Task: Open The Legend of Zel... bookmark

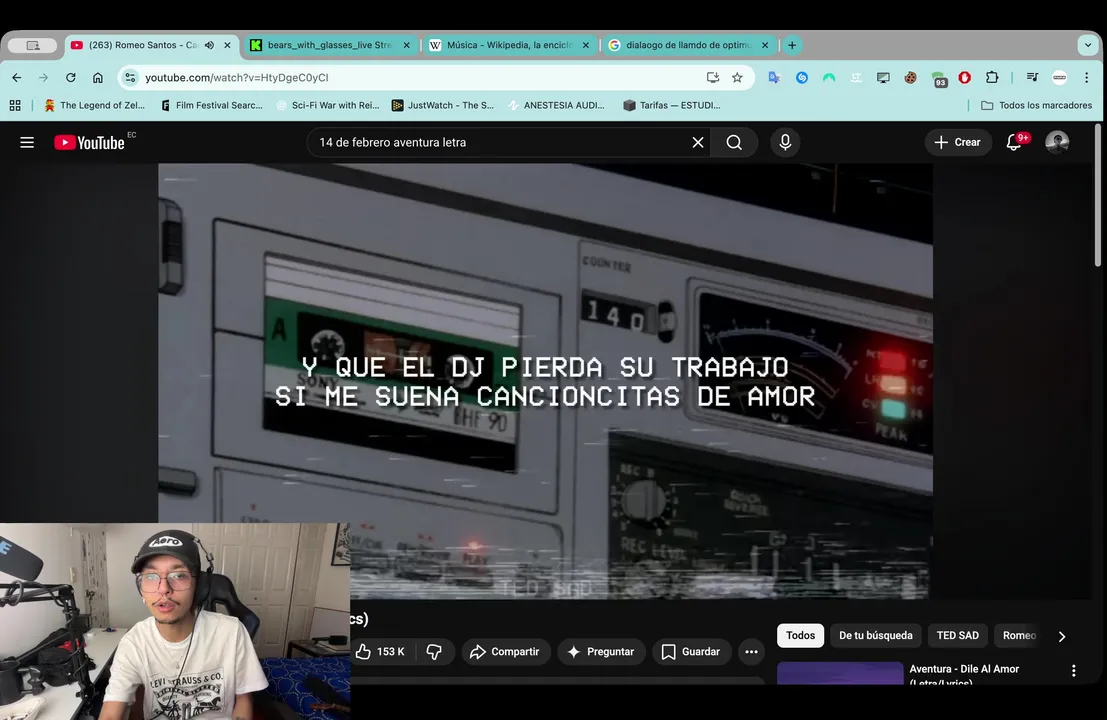Action: coord(94,105)
